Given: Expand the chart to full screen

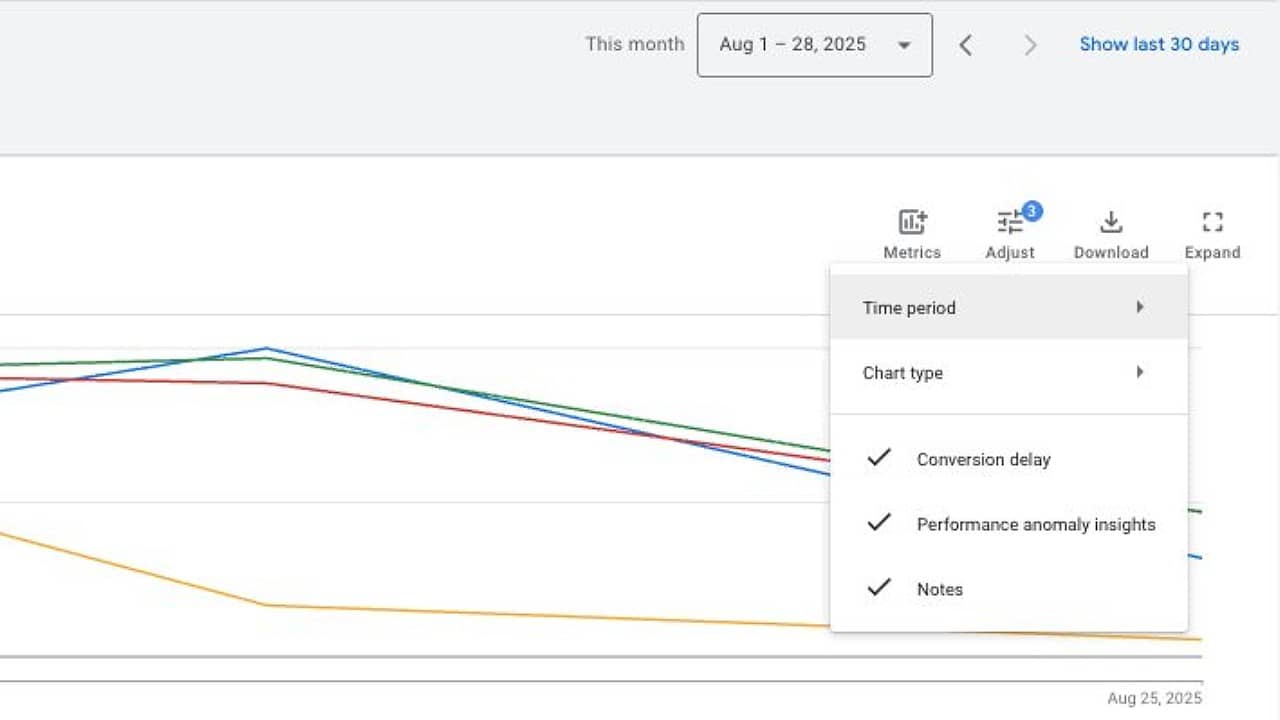Looking at the screenshot, I should coord(1212,222).
